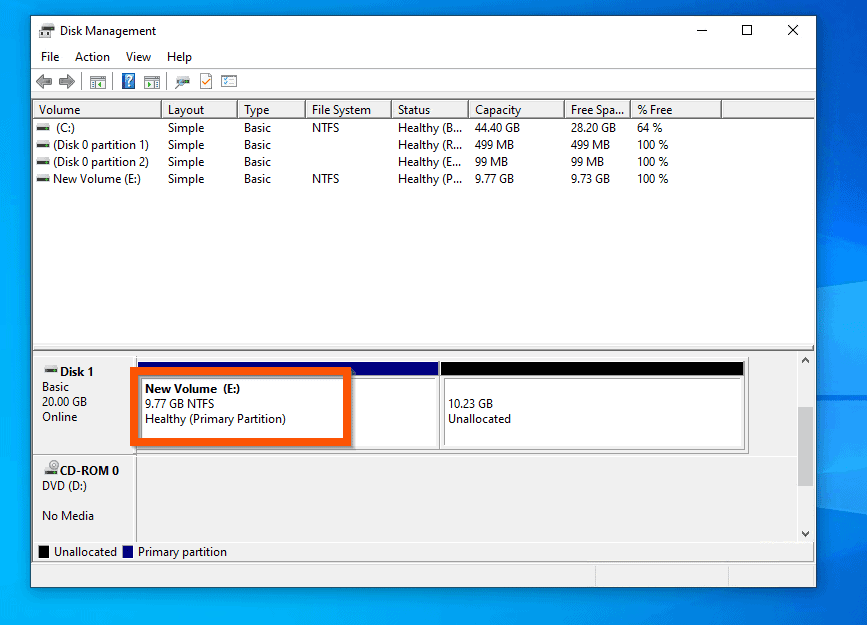This screenshot has height=625, width=867.
Task: Open the Help menu
Action: (x=179, y=57)
